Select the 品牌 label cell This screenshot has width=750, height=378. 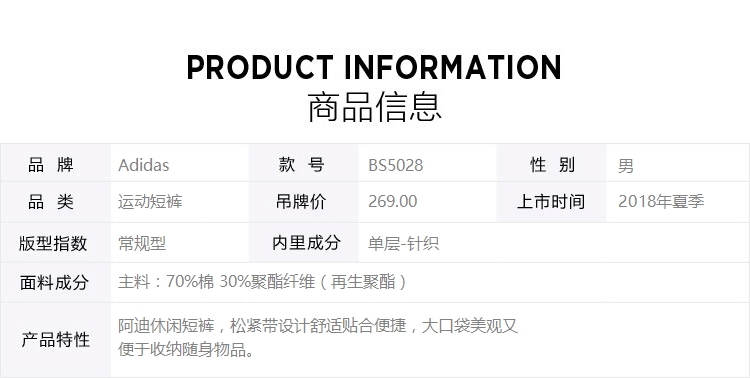pyautogui.click(x=55, y=164)
